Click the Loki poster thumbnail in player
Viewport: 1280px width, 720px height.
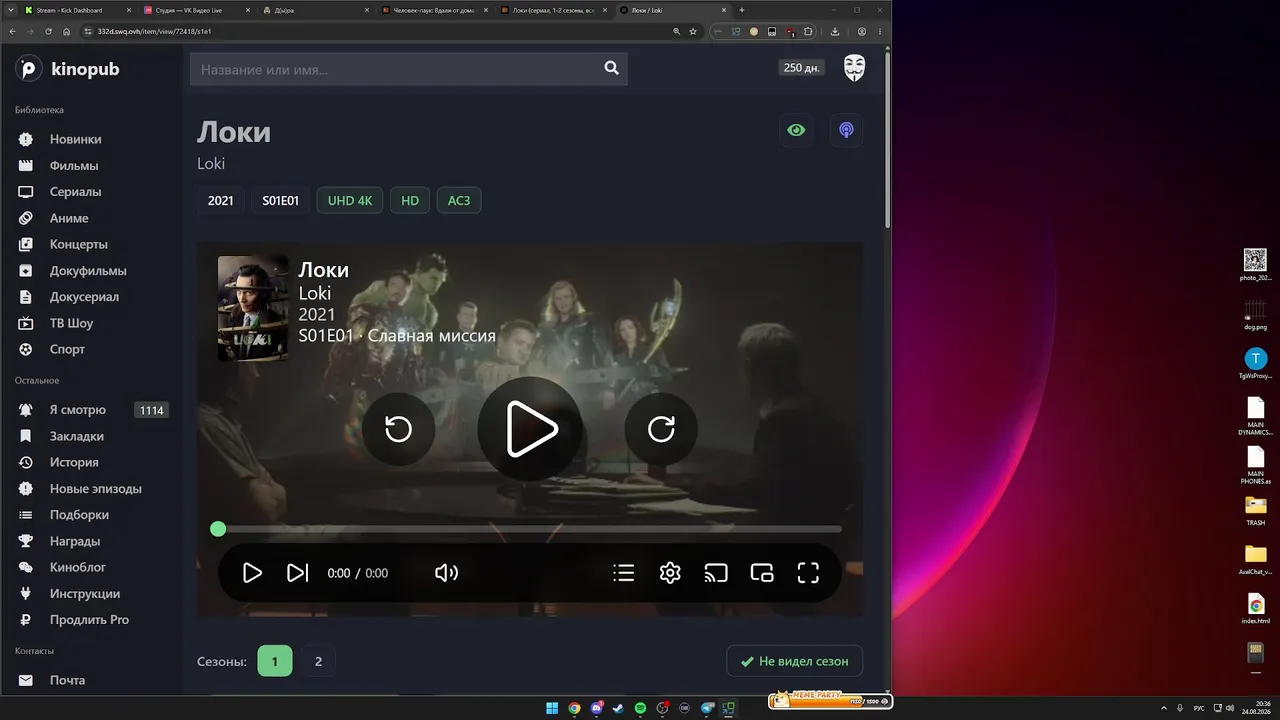[253, 309]
